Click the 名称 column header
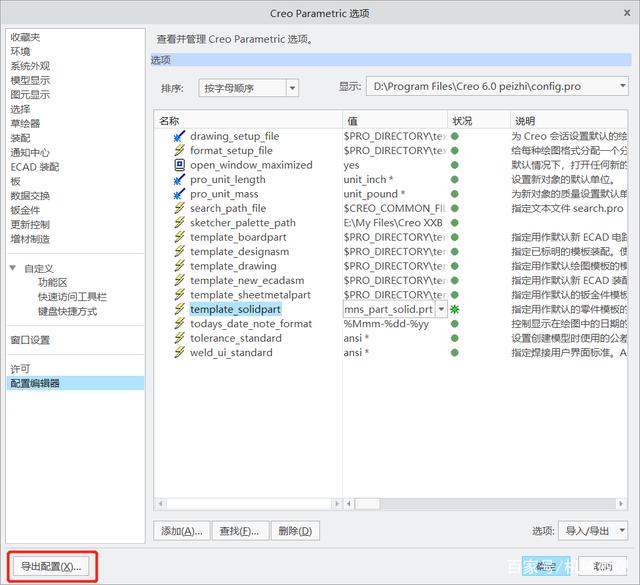The image size is (640, 585). [x=248, y=121]
